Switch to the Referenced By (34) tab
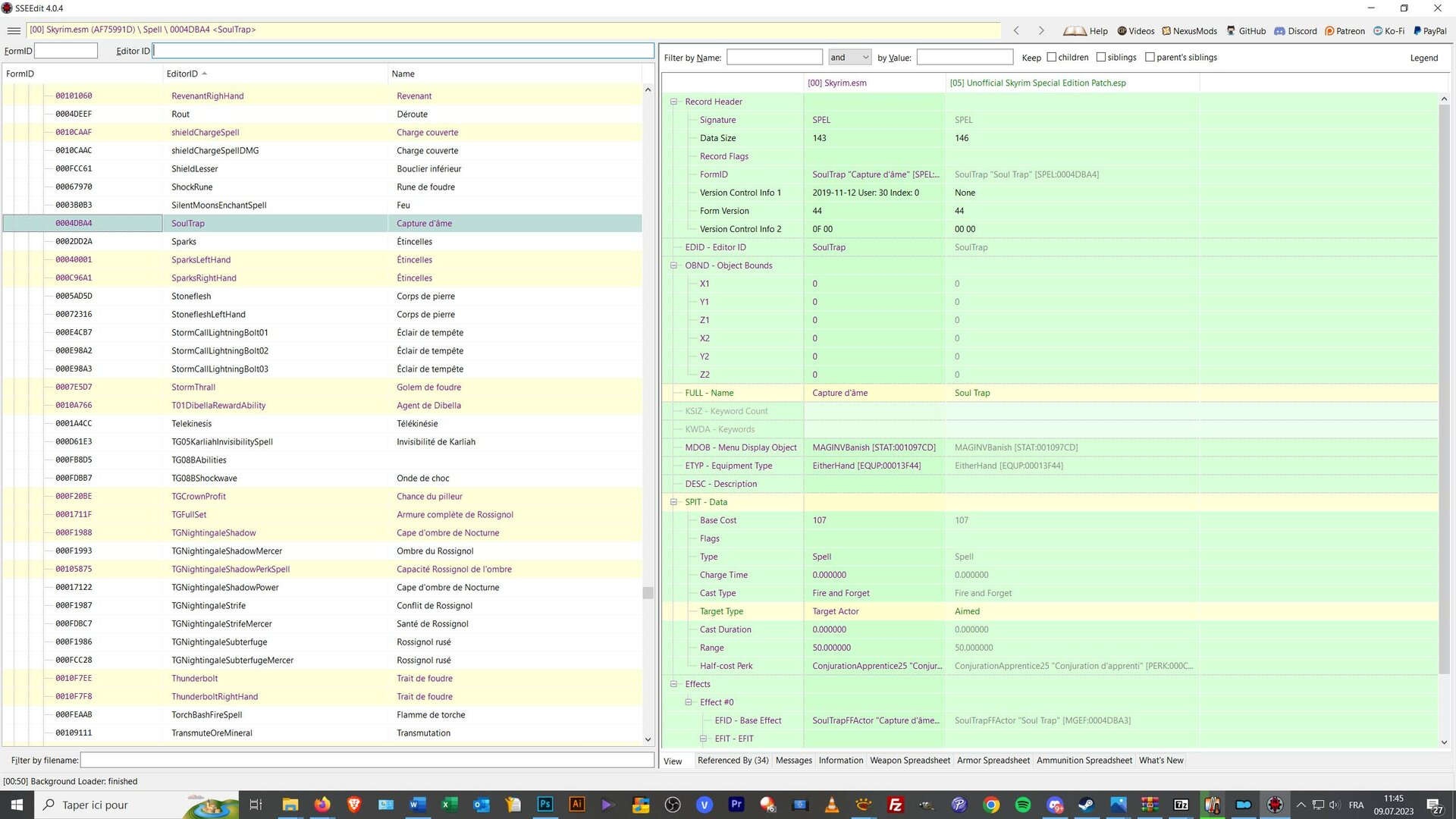1456x819 pixels. tap(733, 761)
